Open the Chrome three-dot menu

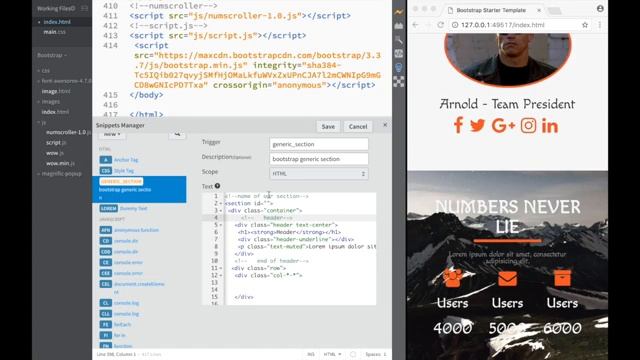click(600, 25)
